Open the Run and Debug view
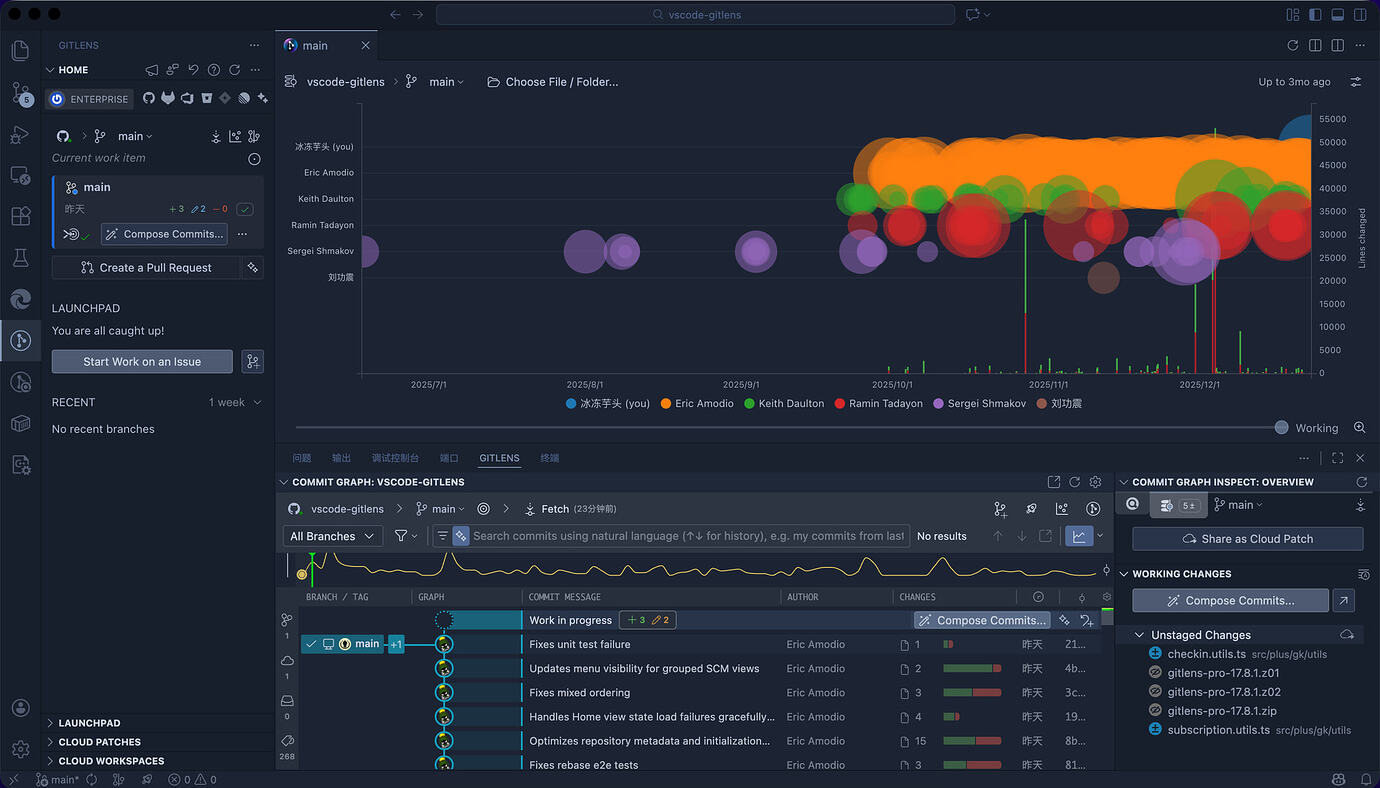The height and width of the screenshot is (788, 1380). point(20,134)
